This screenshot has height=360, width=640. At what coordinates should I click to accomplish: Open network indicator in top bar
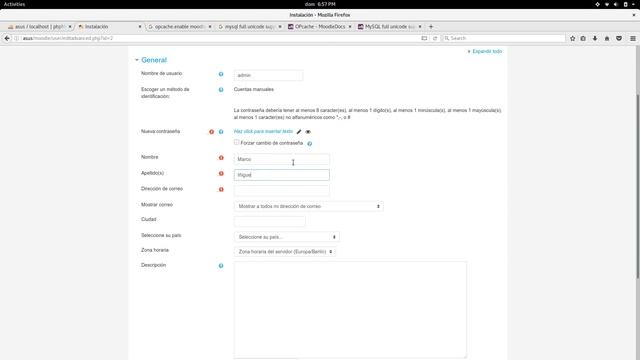[x=607, y=4]
